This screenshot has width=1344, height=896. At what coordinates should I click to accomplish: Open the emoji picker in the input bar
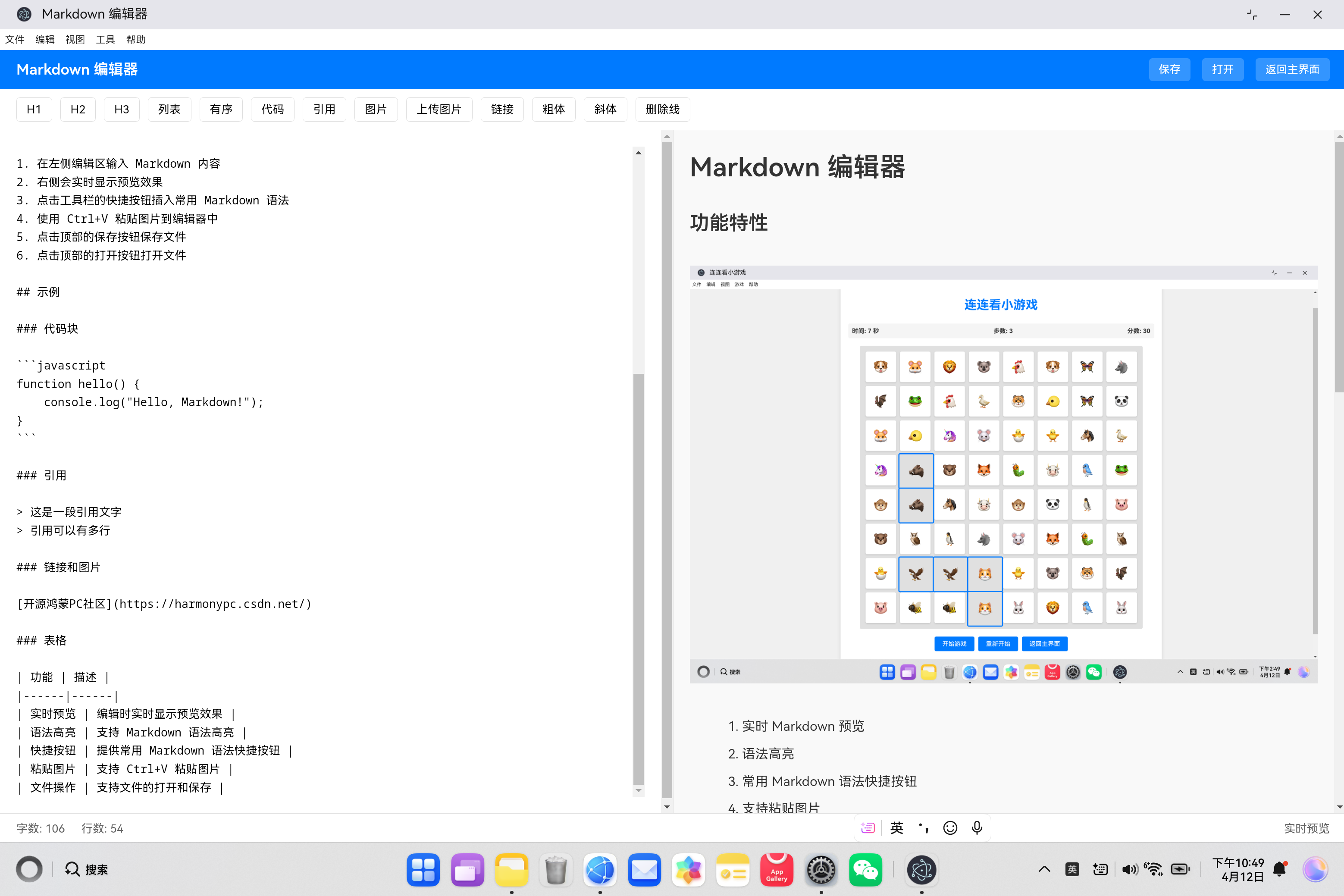[950, 827]
